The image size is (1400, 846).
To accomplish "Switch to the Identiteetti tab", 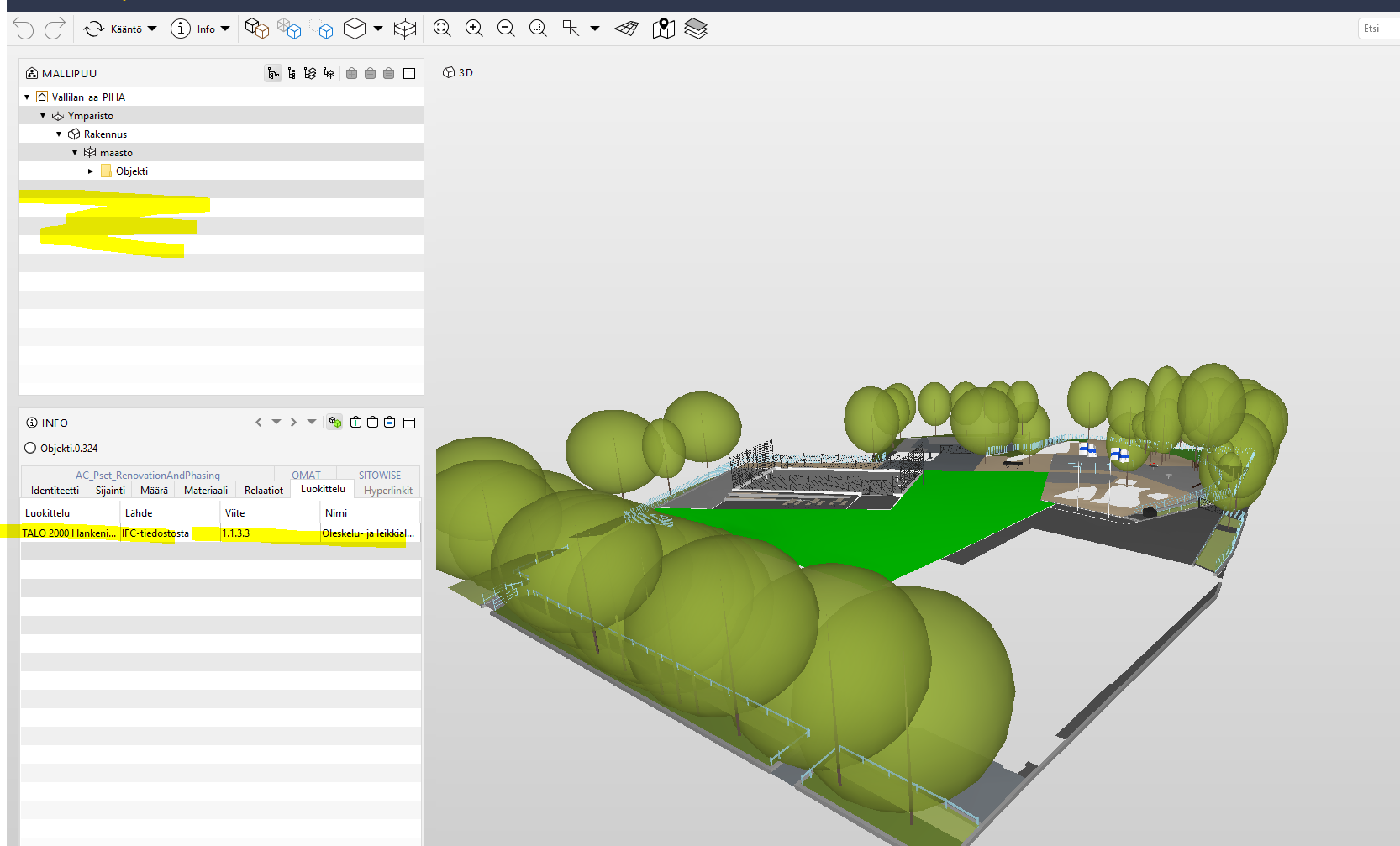I will coord(55,491).
